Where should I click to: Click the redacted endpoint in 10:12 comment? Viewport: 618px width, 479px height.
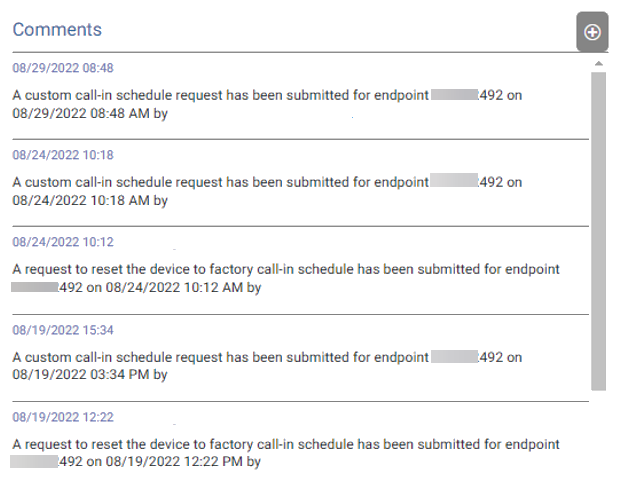tap(35, 287)
